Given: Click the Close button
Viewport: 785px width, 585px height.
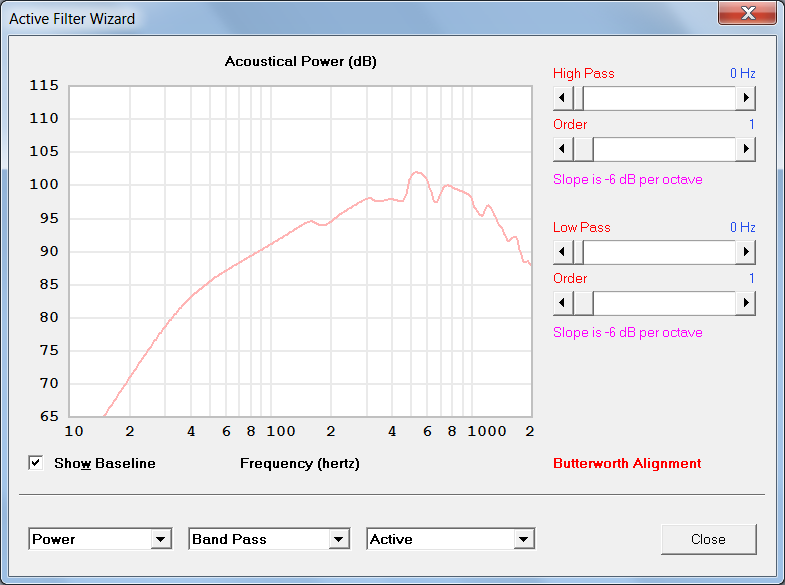Looking at the screenshot, I should (x=708, y=539).
